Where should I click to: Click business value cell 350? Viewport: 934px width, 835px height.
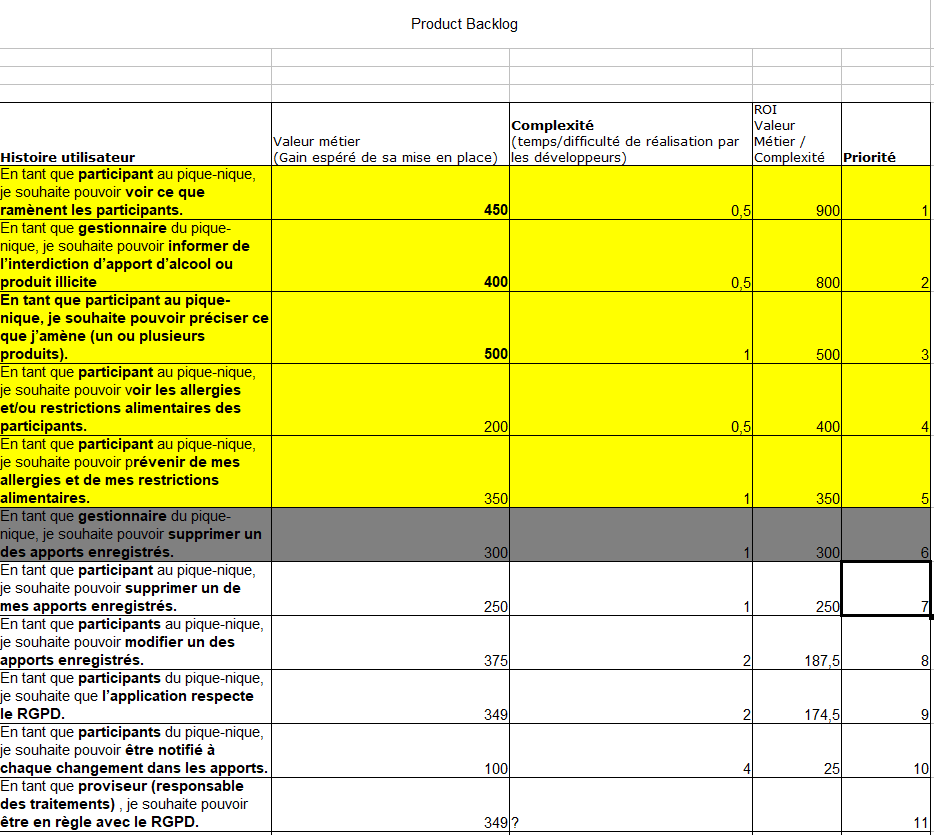390,472
